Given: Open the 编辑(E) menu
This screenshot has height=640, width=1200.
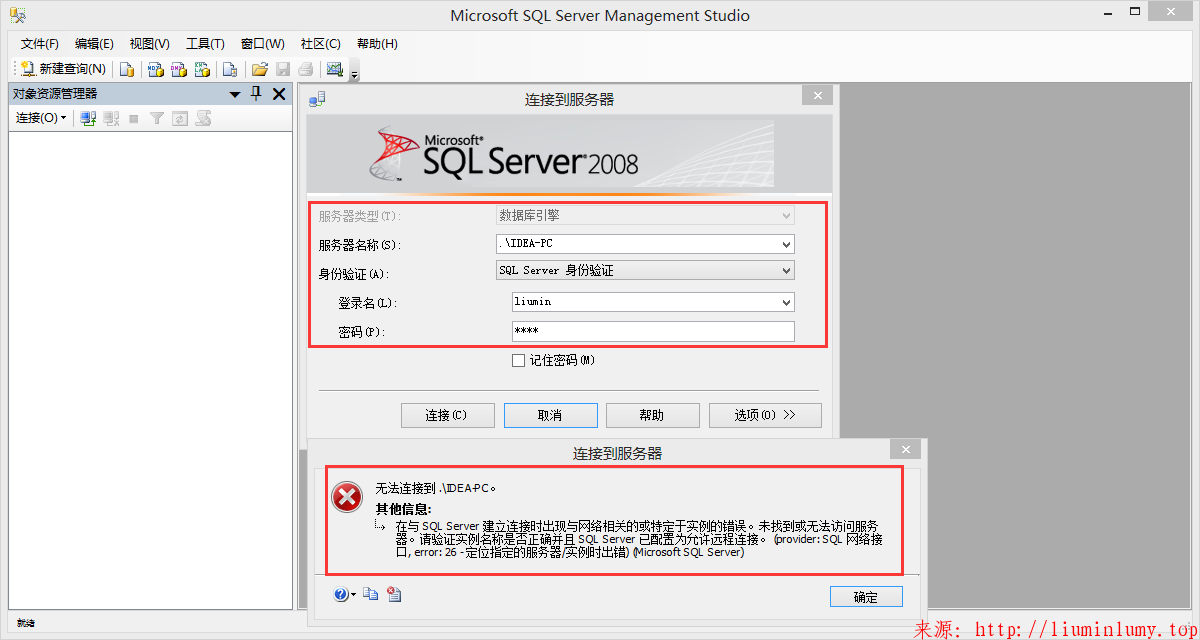Looking at the screenshot, I should [94, 44].
